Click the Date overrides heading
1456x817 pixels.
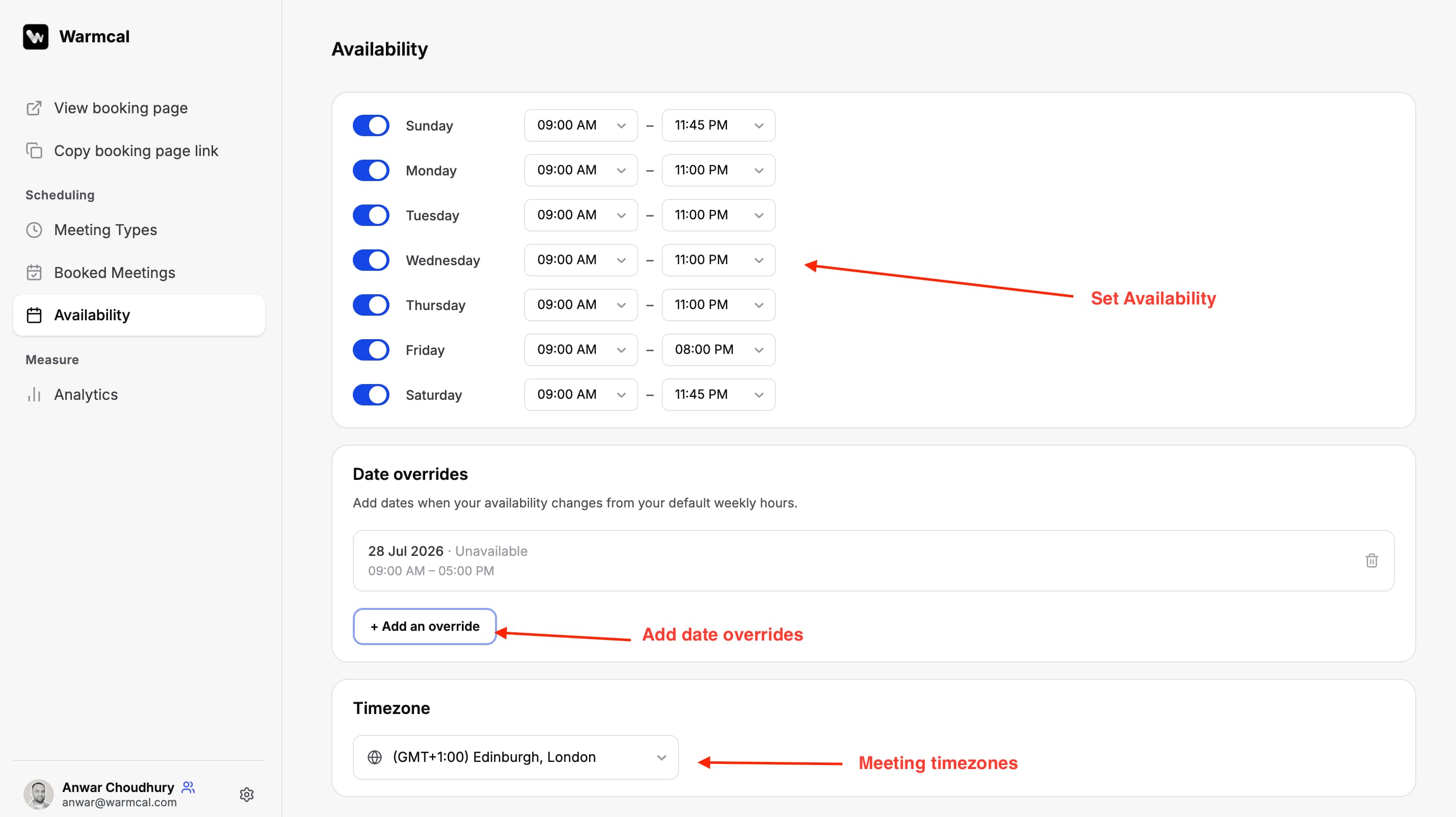[x=410, y=474]
